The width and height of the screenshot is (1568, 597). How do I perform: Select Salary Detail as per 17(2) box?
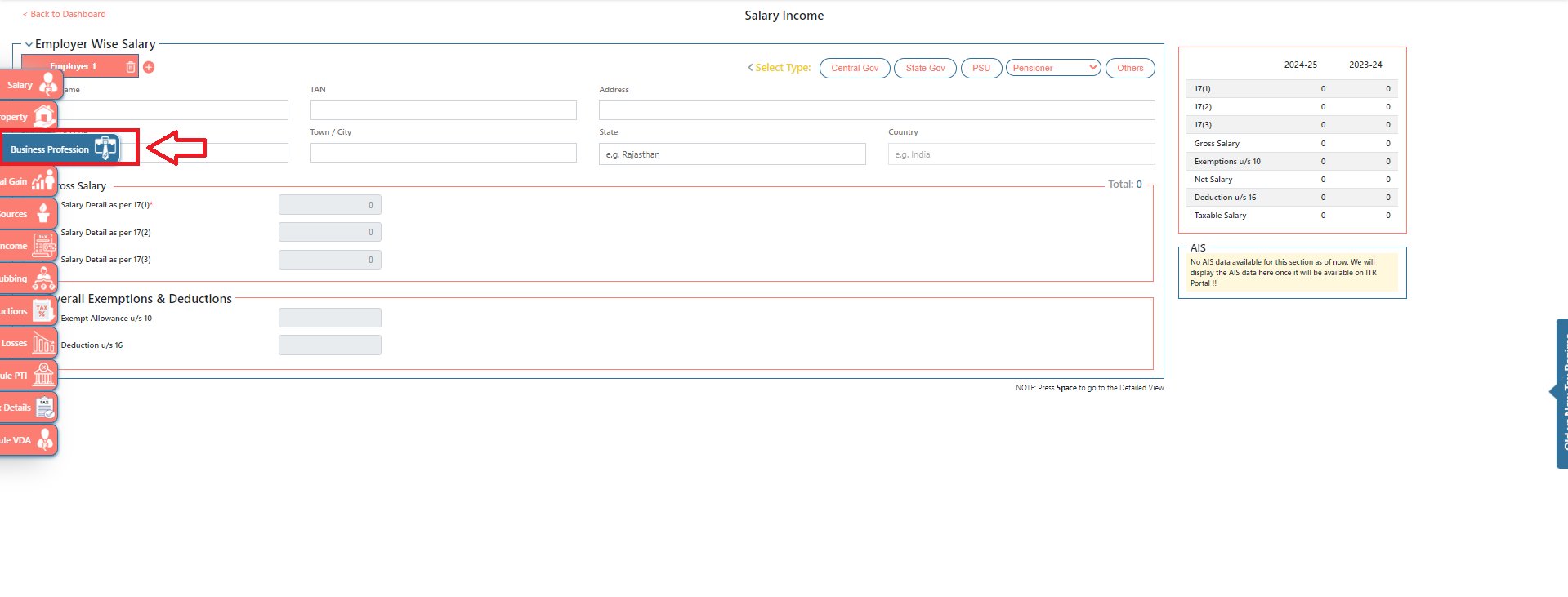[330, 232]
